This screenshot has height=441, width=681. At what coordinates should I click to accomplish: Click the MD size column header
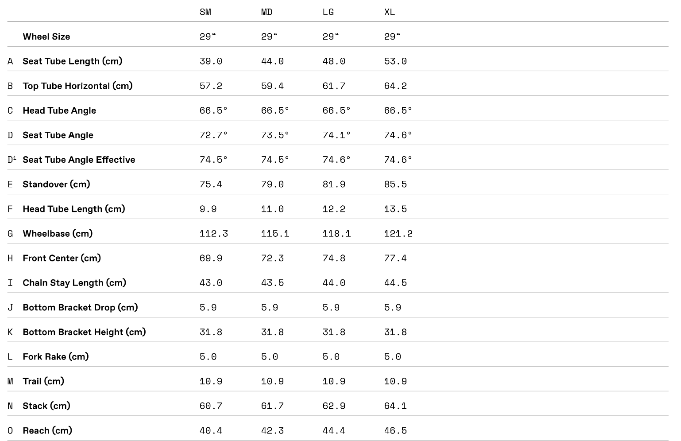pyautogui.click(x=267, y=12)
